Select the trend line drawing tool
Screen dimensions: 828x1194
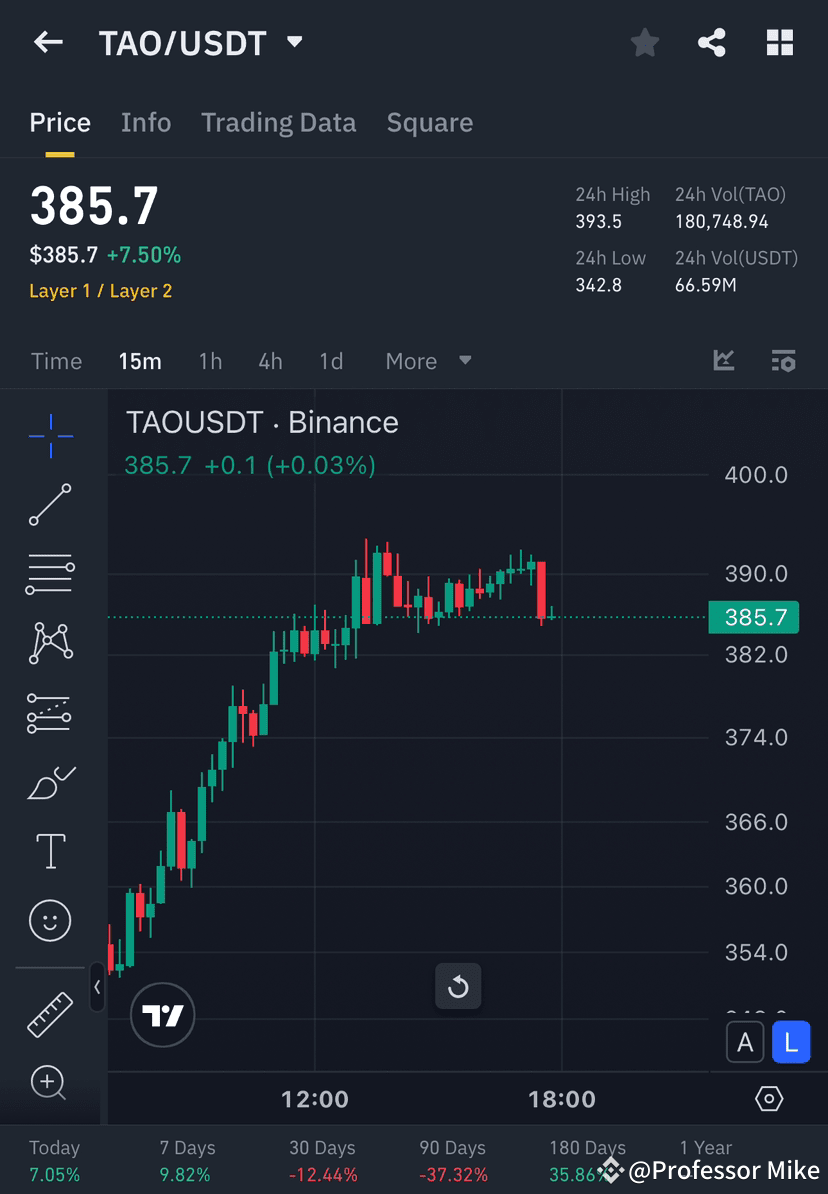tap(50, 505)
